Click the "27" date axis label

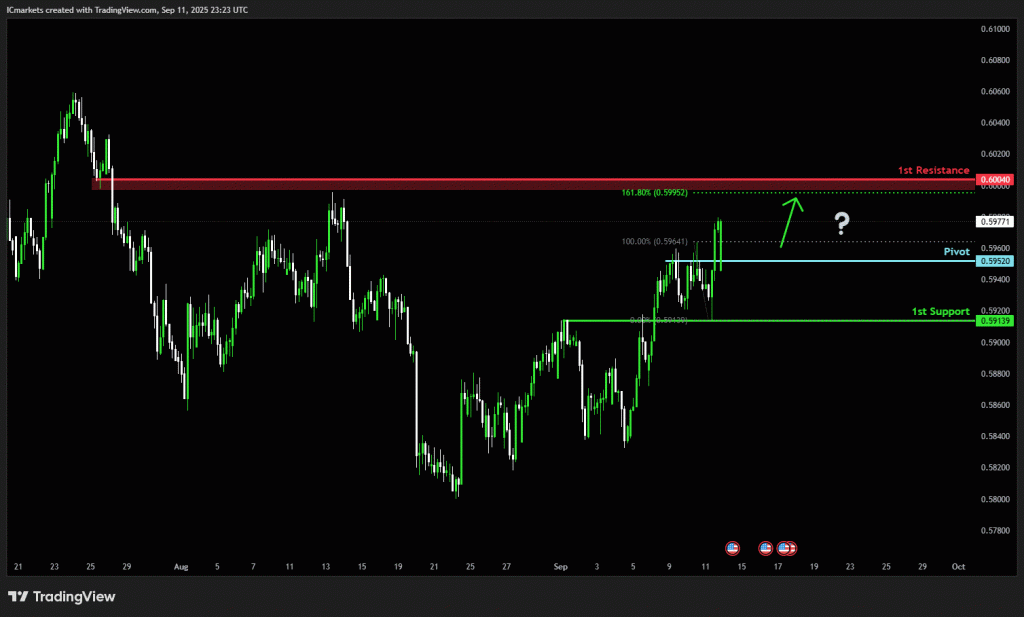click(x=506, y=567)
